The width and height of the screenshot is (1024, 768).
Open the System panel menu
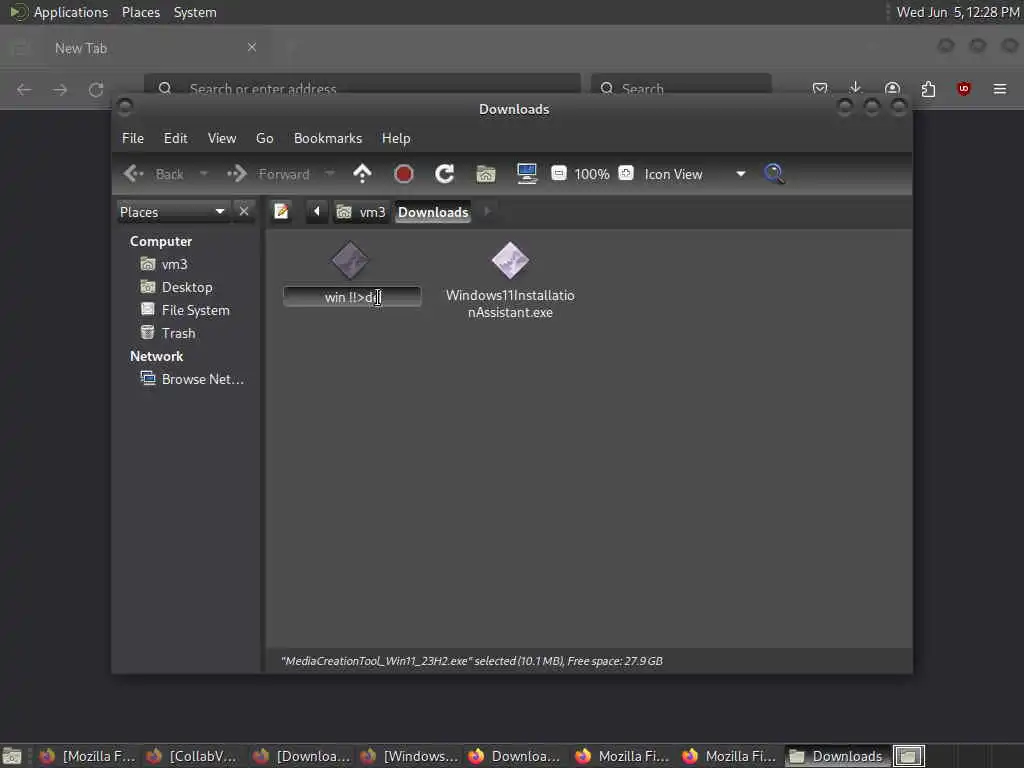[195, 12]
